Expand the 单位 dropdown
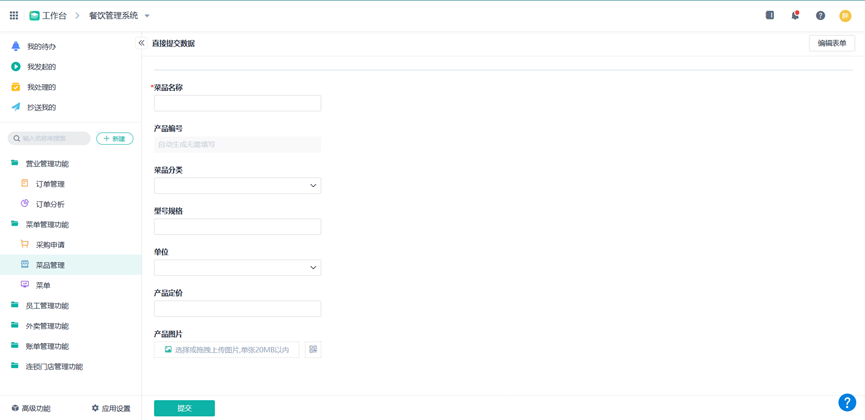 237,267
